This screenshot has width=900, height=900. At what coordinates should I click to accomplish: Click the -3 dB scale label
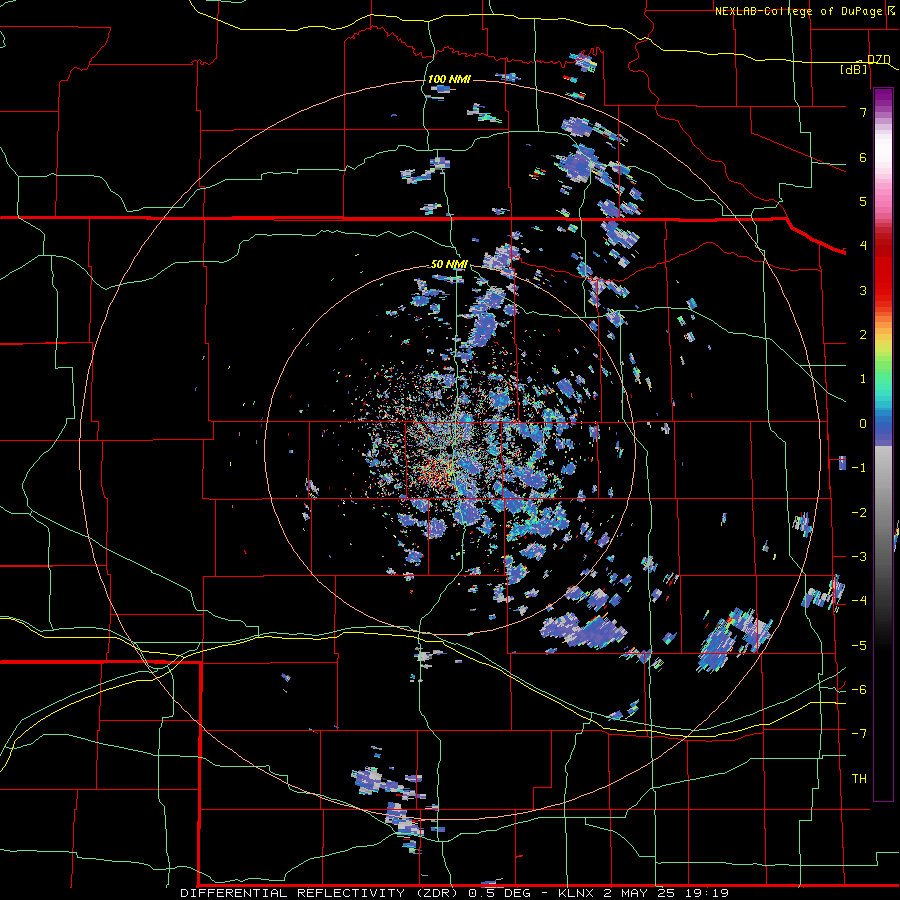click(859, 557)
